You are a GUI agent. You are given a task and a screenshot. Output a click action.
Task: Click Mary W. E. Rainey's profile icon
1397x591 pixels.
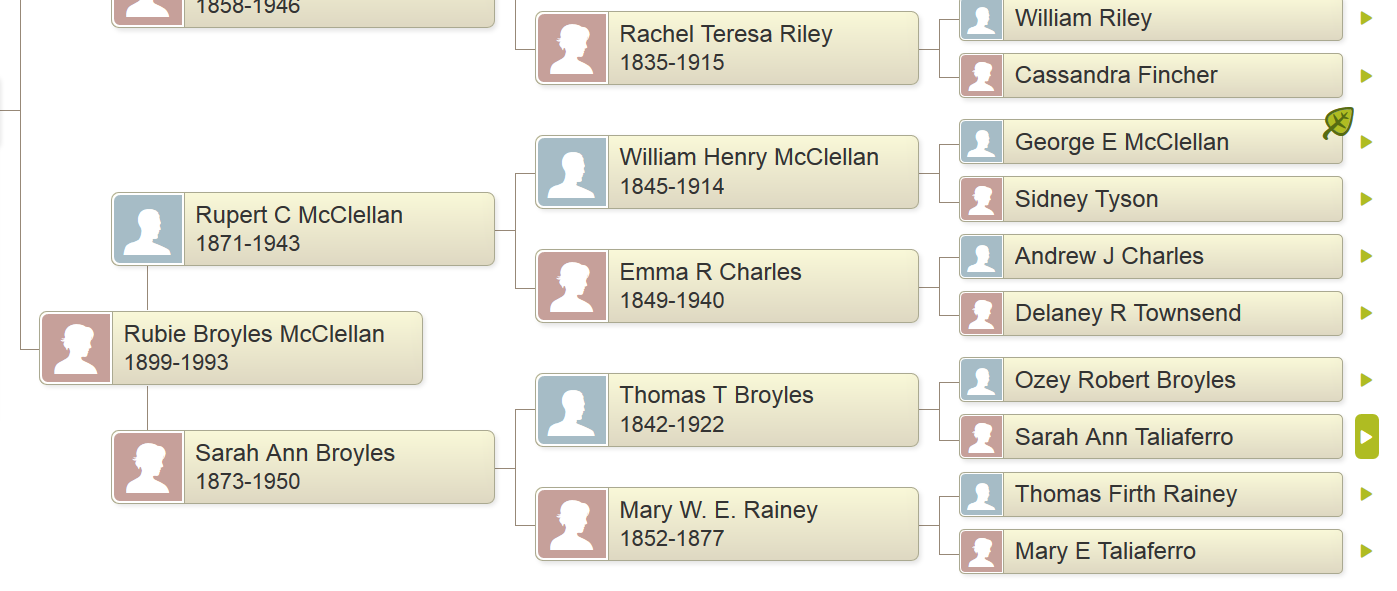tap(572, 523)
